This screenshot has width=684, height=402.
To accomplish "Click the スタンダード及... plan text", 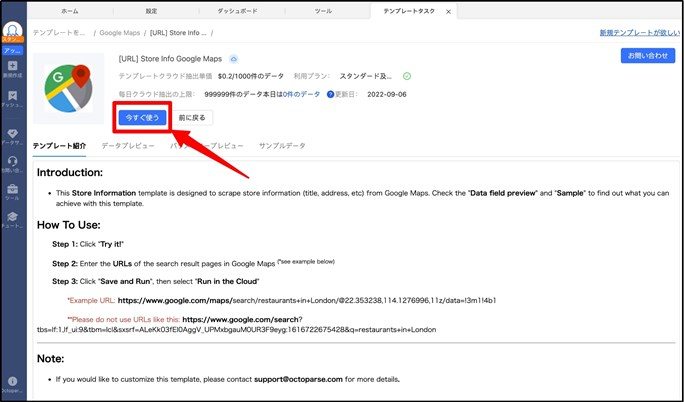I will 366,76.
